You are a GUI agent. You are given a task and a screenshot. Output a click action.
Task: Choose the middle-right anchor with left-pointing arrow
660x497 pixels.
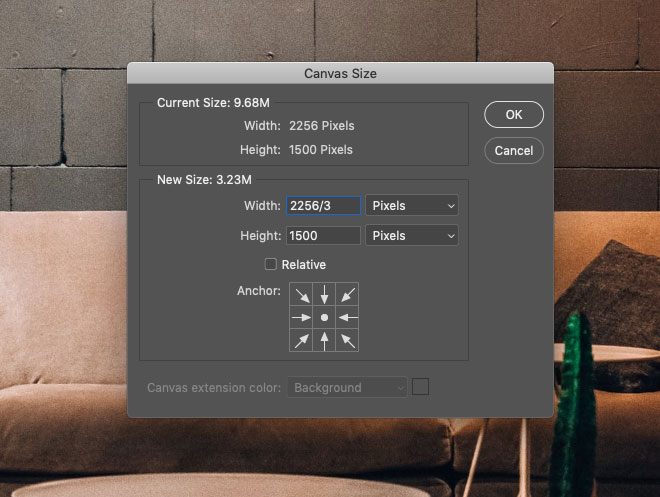[x=347, y=317]
